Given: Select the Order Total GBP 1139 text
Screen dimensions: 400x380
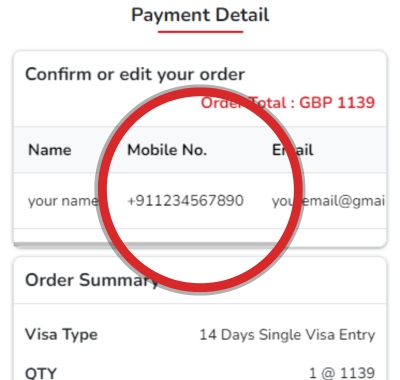Looking at the screenshot, I should (288, 102).
